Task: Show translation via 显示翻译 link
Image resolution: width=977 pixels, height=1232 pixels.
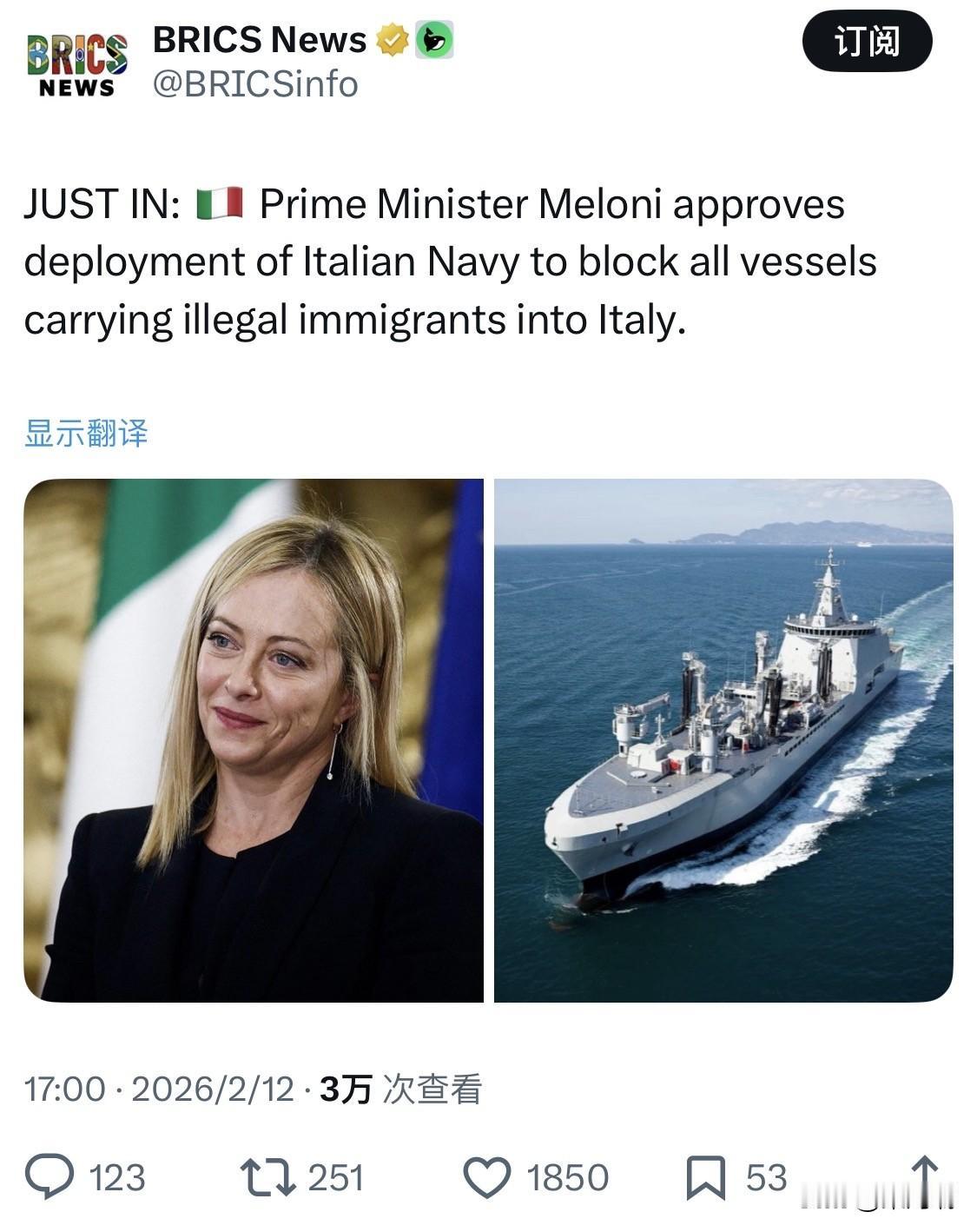Action: [x=86, y=433]
